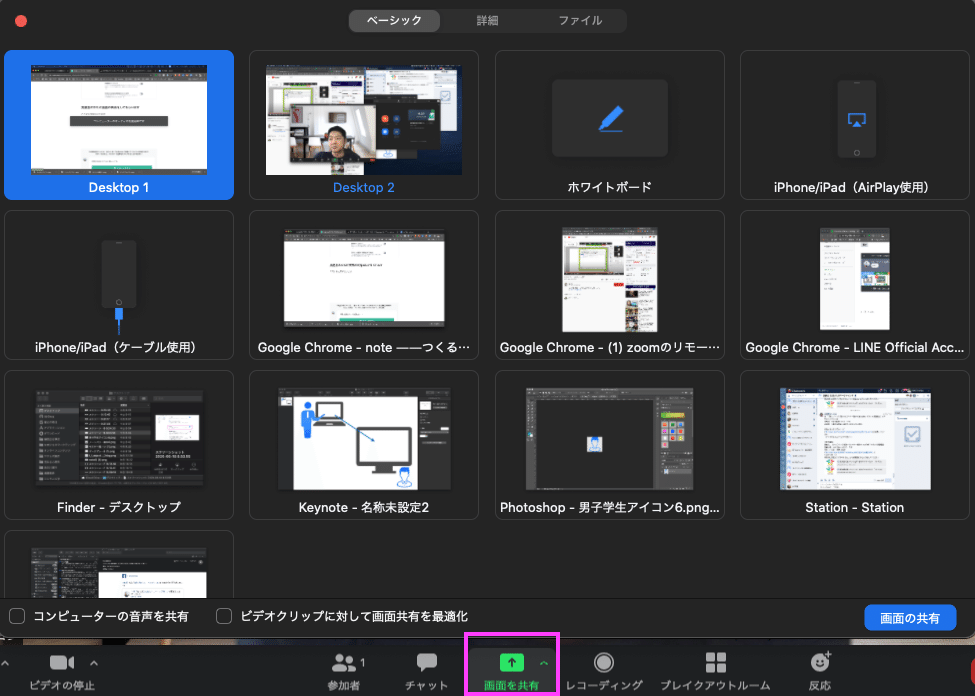This screenshot has width=975, height=696.
Task: Open the chevron next to ビデオの停止
Action: click(x=93, y=662)
